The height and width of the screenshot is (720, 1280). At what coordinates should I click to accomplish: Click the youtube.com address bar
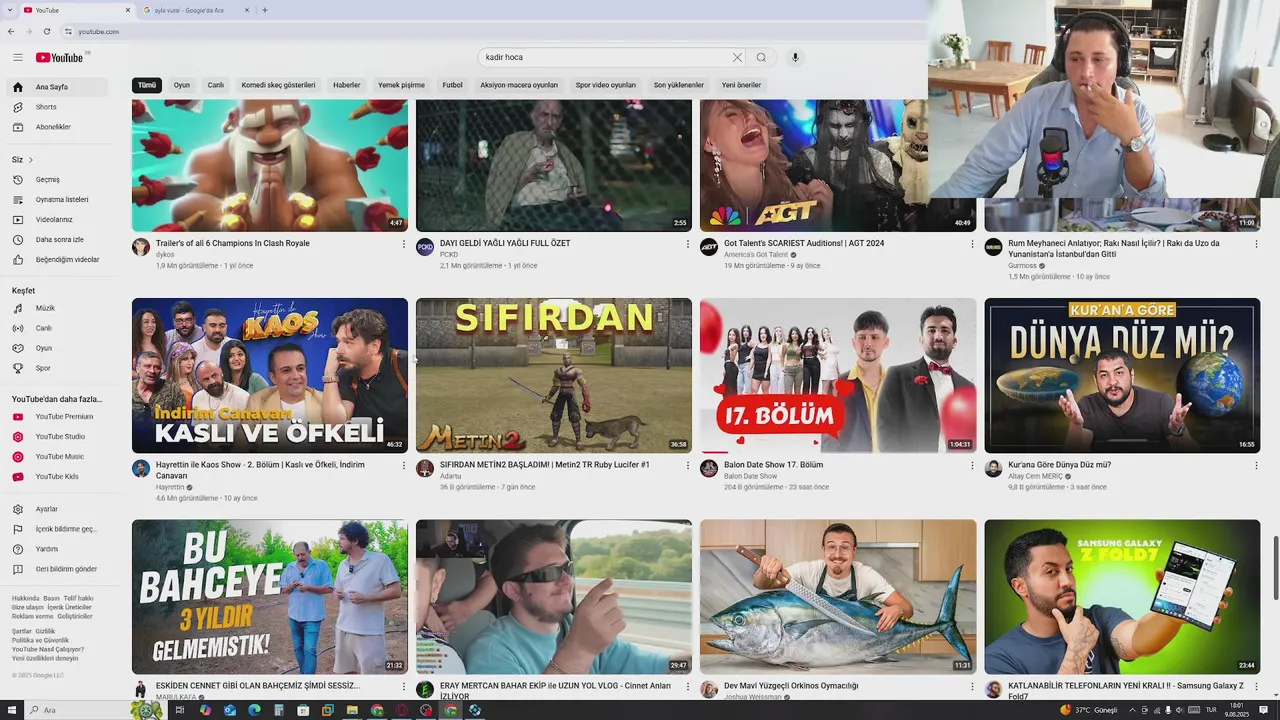[x=98, y=31]
